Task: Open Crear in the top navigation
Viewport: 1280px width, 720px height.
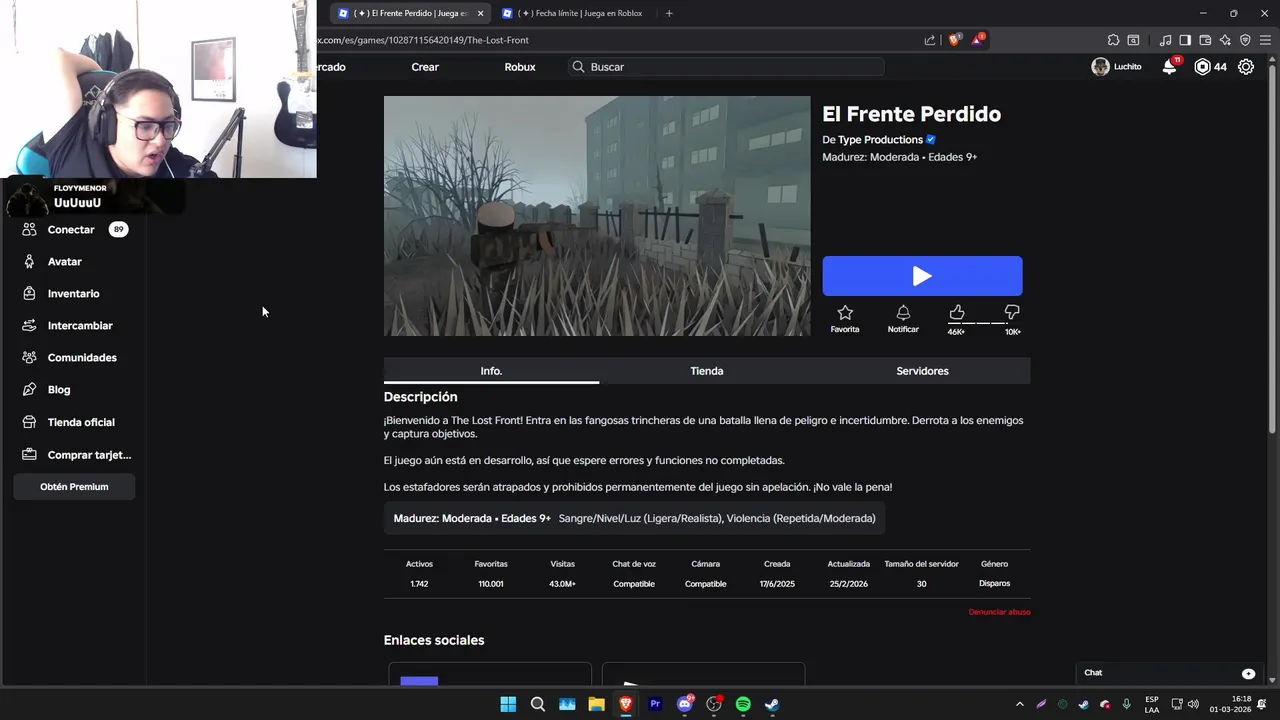Action: [x=425, y=67]
